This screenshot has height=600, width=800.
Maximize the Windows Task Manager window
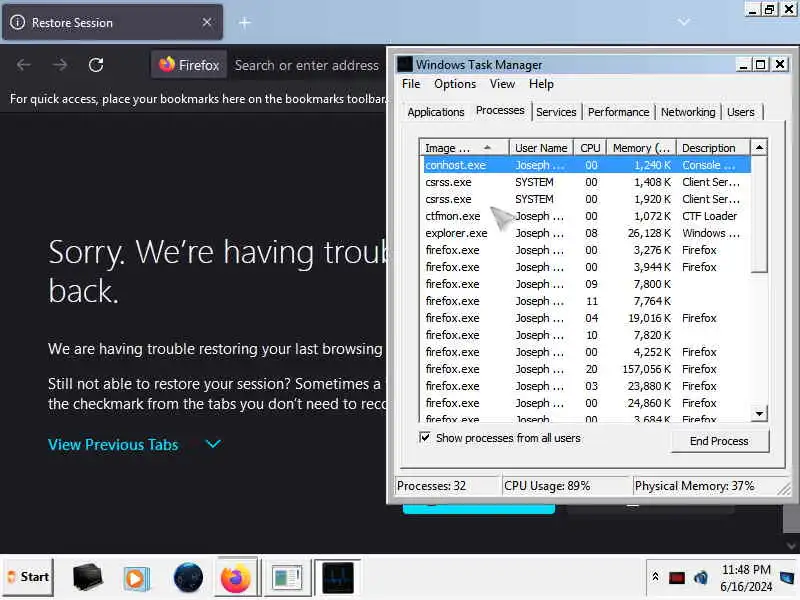click(x=761, y=64)
